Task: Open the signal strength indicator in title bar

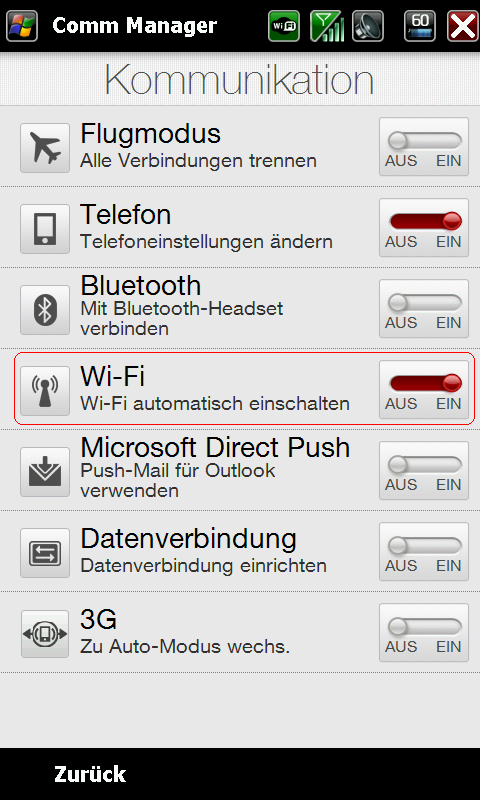Action: (x=326, y=26)
